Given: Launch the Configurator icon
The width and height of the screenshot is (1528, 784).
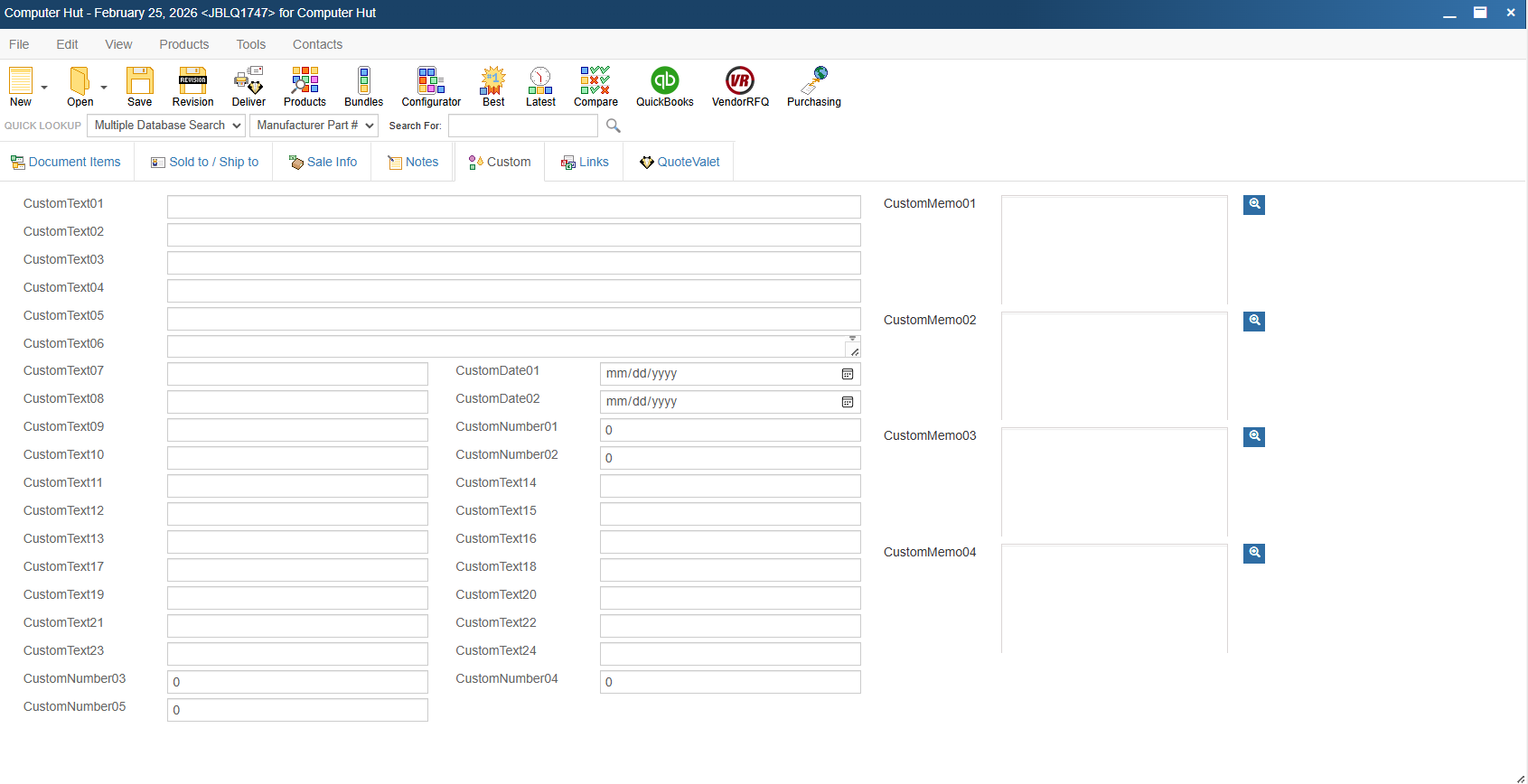Looking at the screenshot, I should tap(431, 81).
